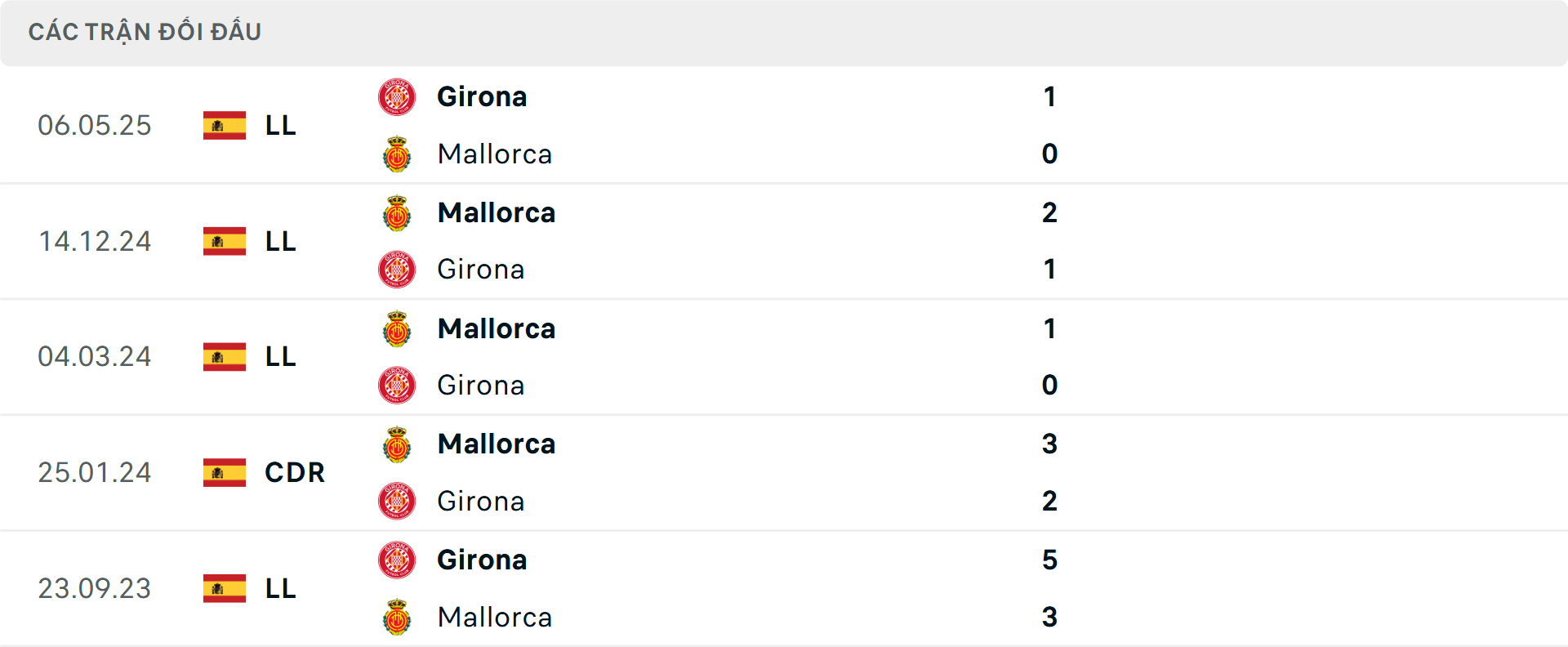Click the date 06.05.25
The height and width of the screenshot is (647, 1568).
[95, 125]
